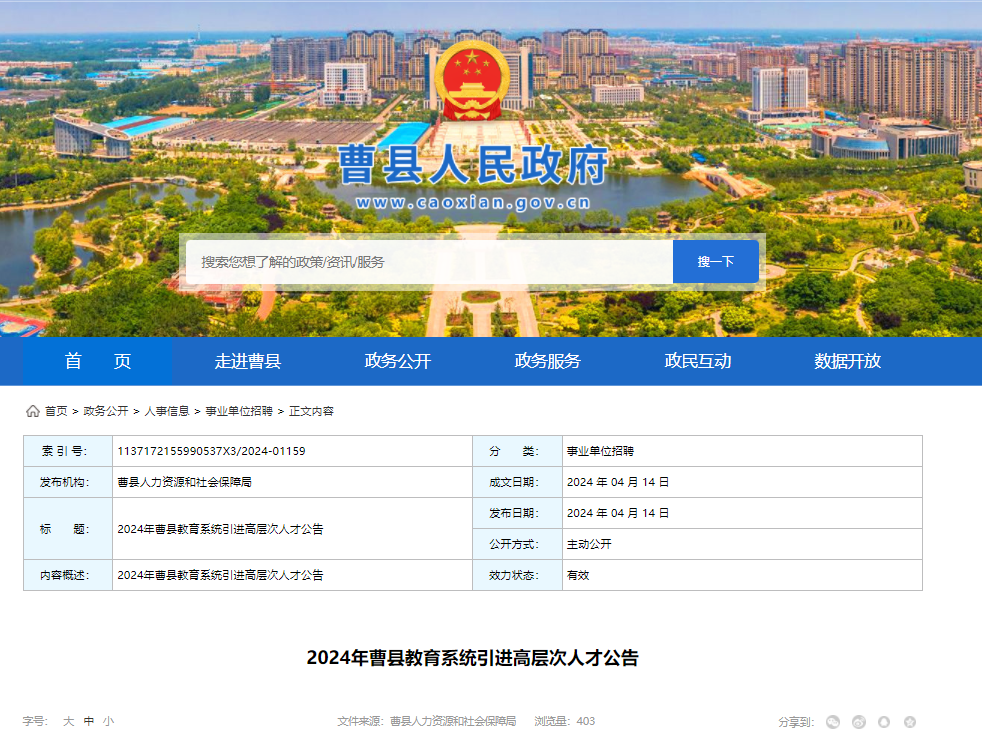Click the 搜一下 search button
Viewport: 982px width, 746px height.
pyautogui.click(x=716, y=262)
